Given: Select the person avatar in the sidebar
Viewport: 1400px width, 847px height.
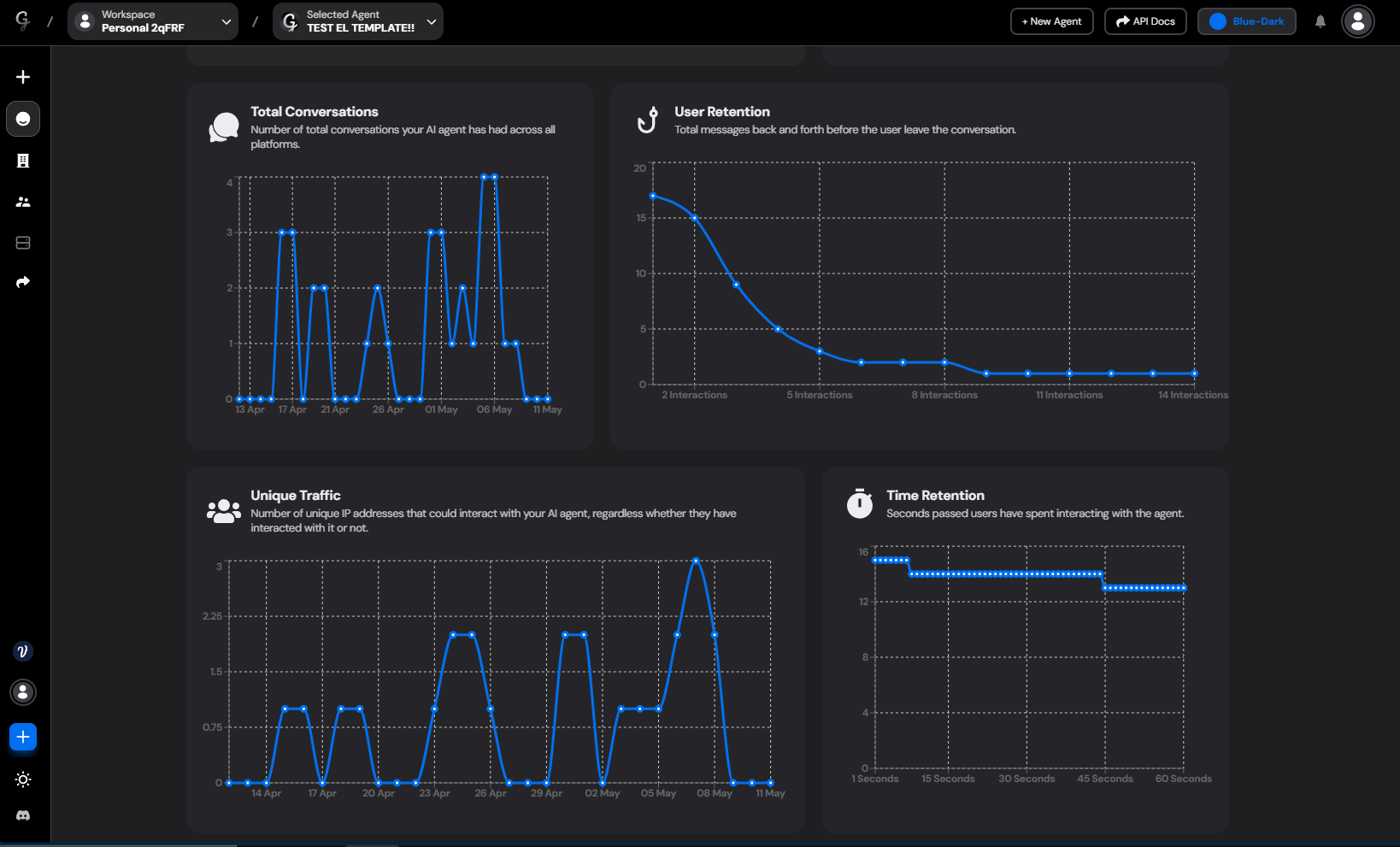Looking at the screenshot, I should (x=23, y=692).
